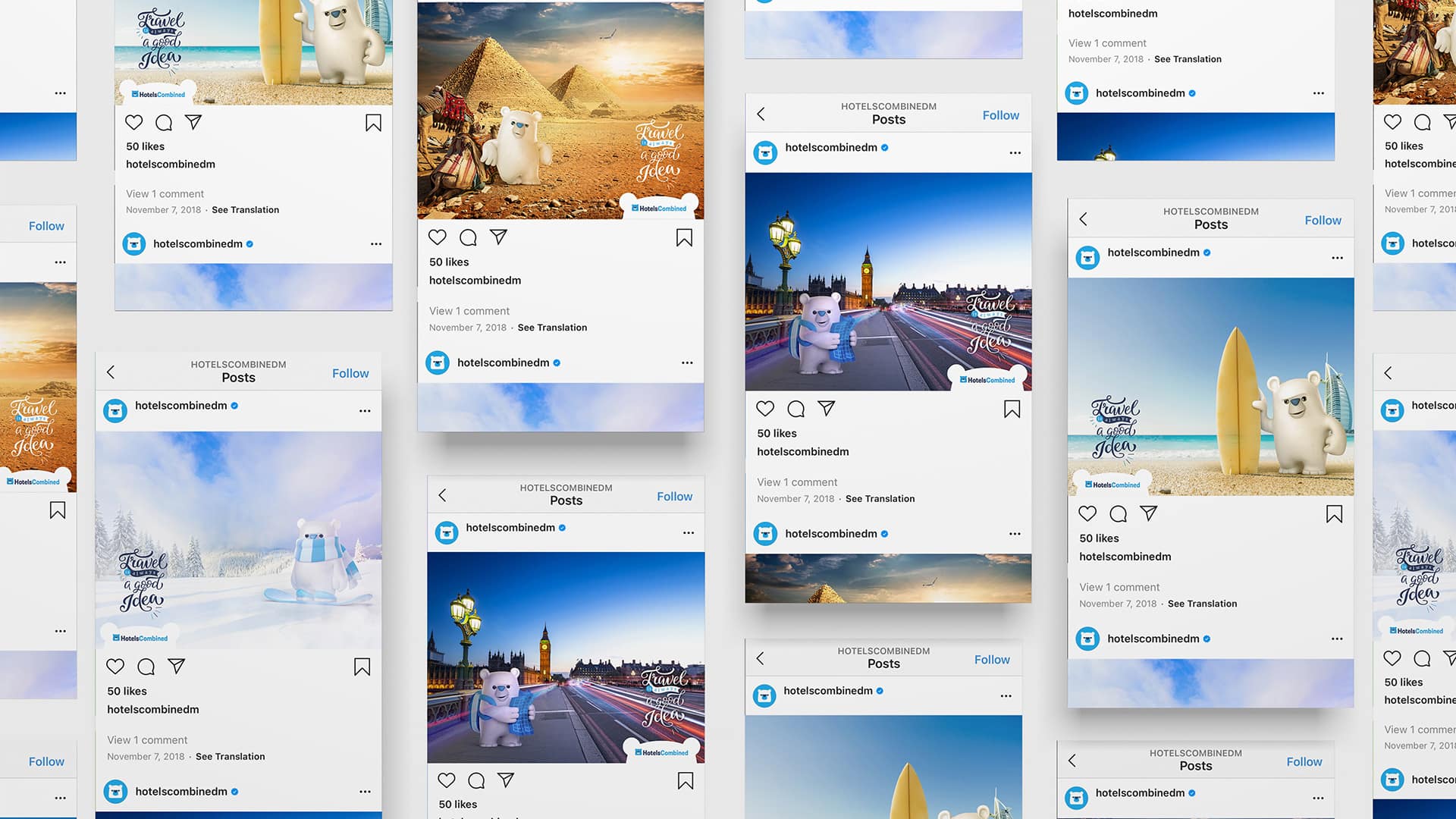Share the Big Ben post above Pyramid strip
The image size is (1456, 819).
coord(826,409)
